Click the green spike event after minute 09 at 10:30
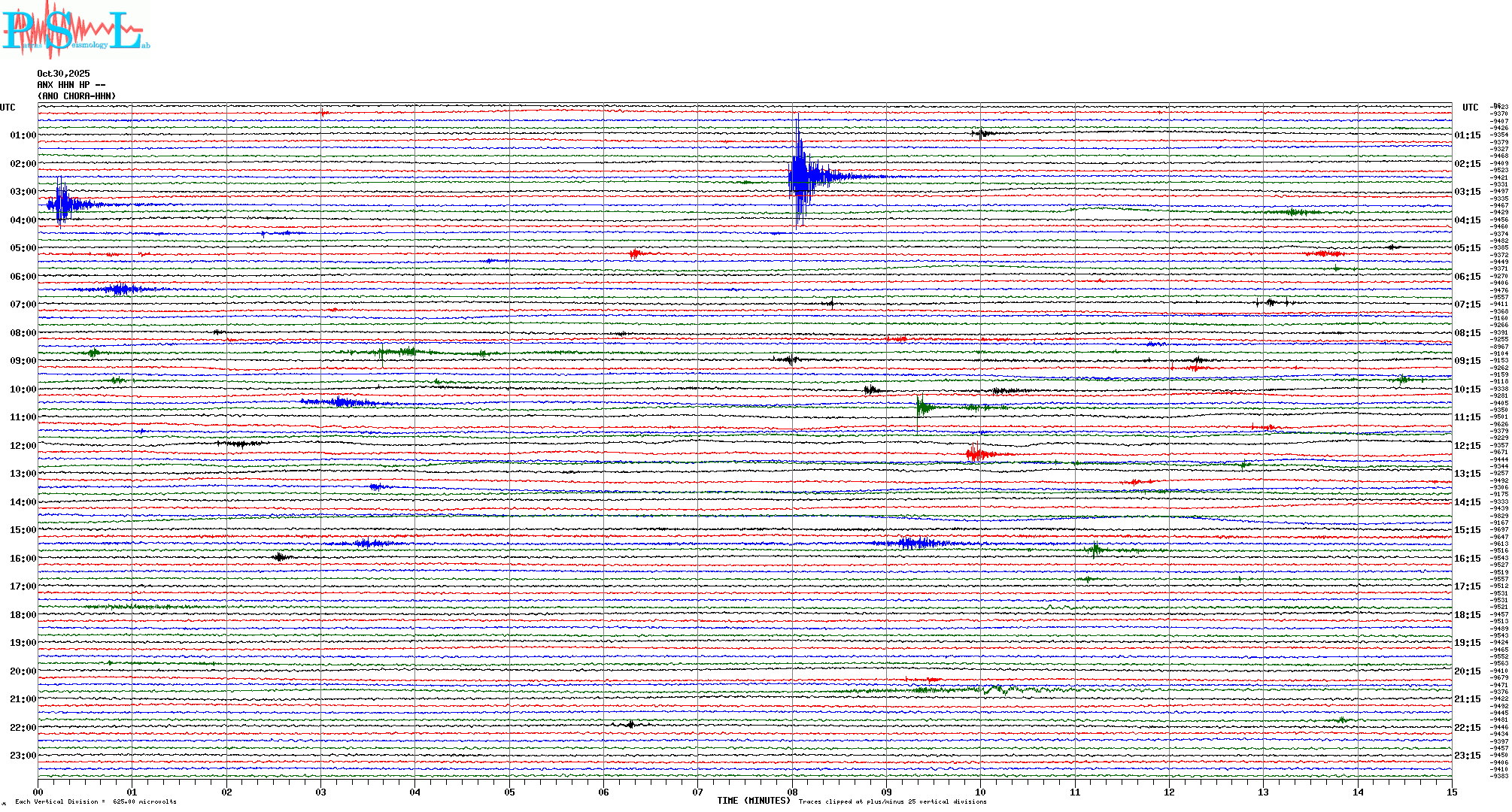 (922, 408)
